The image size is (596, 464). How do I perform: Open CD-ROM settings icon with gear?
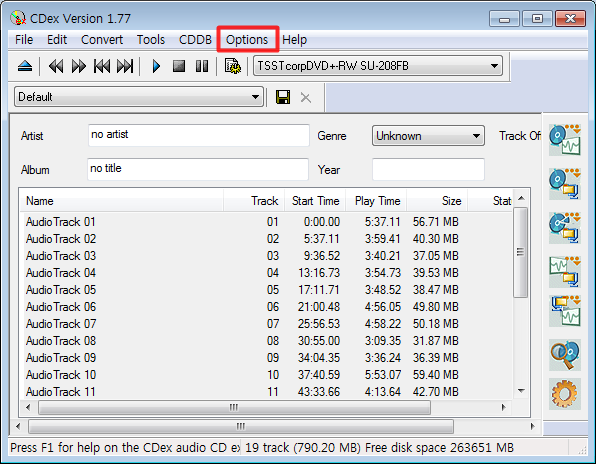coord(233,66)
